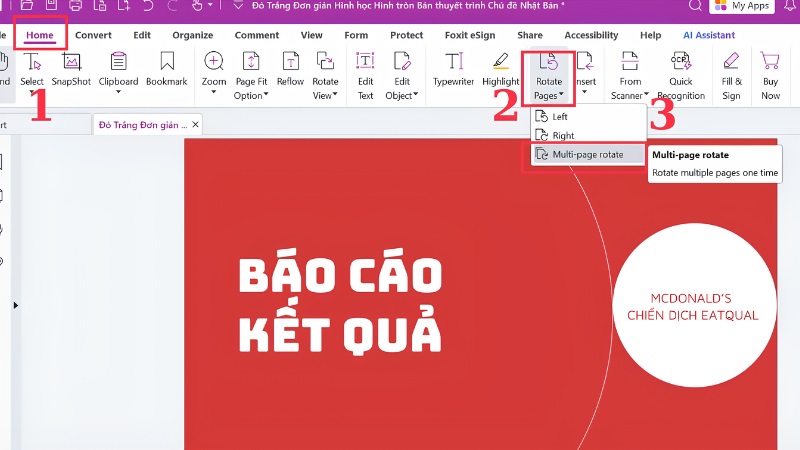Expand Page Fit Option dropdown arrow

[266, 94]
